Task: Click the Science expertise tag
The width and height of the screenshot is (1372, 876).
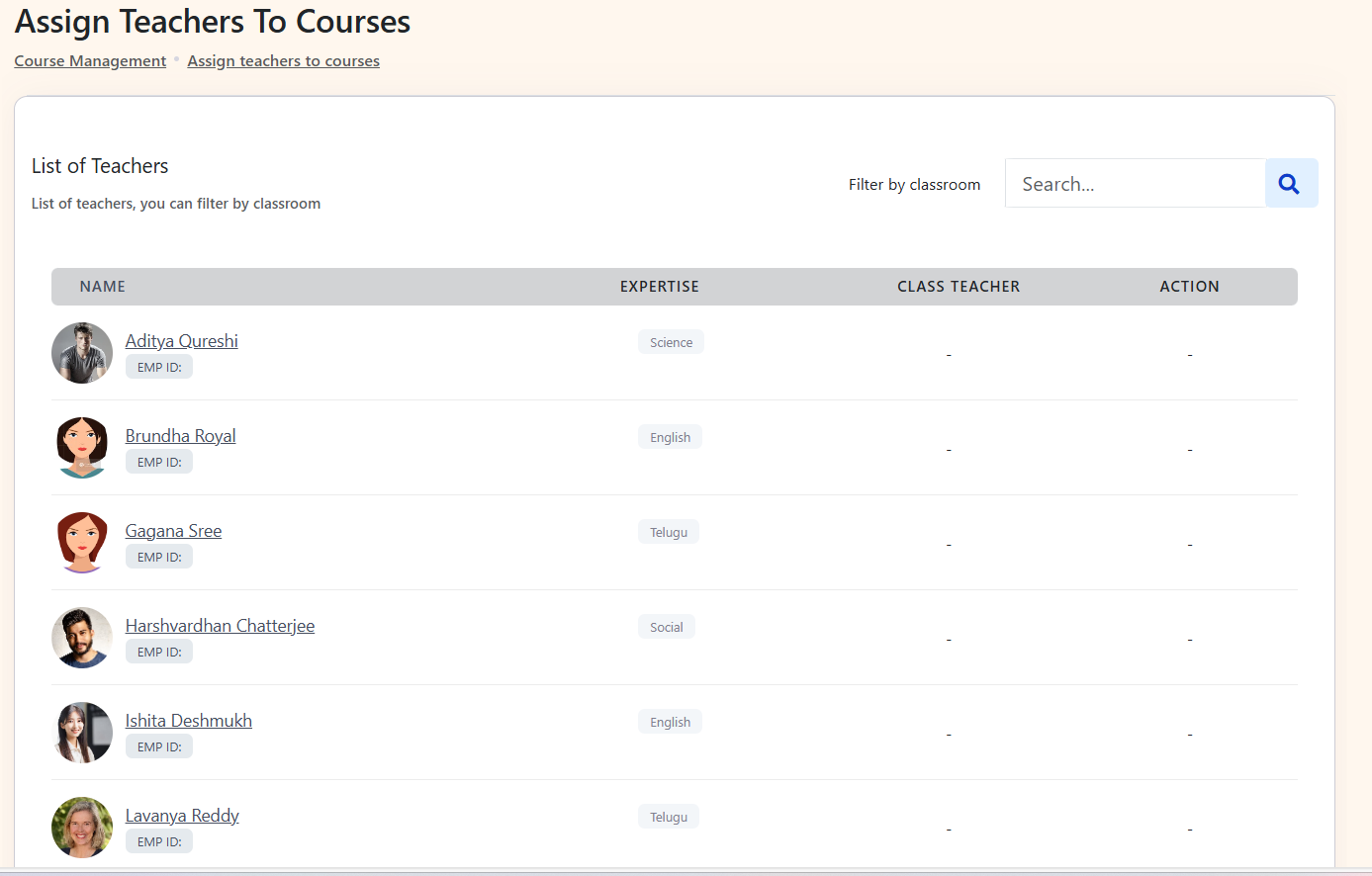Action: (x=671, y=342)
